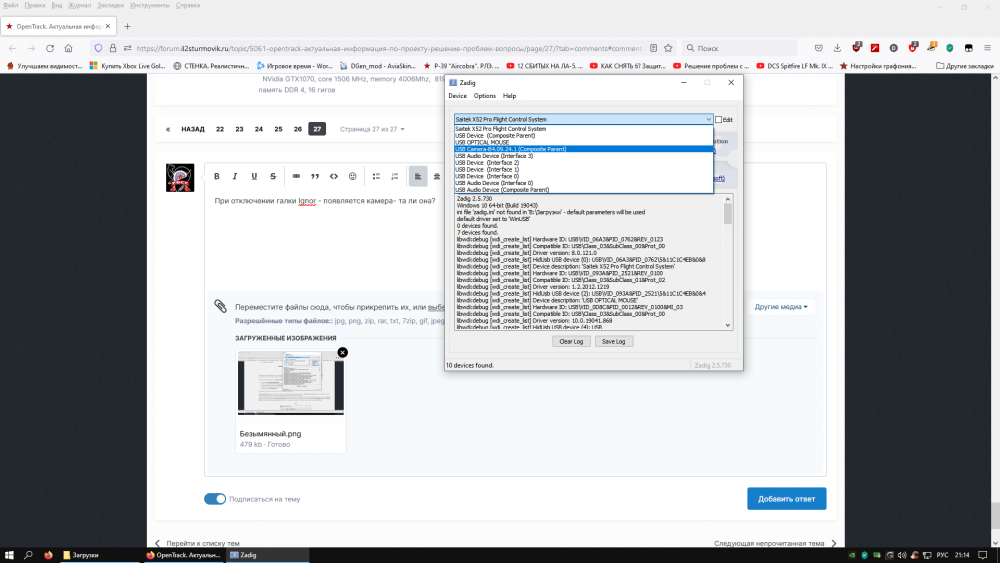The width and height of the screenshot is (1000, 563).
Task: Open the Журнал menu in Firefox
Action: [x=80, y=5]
